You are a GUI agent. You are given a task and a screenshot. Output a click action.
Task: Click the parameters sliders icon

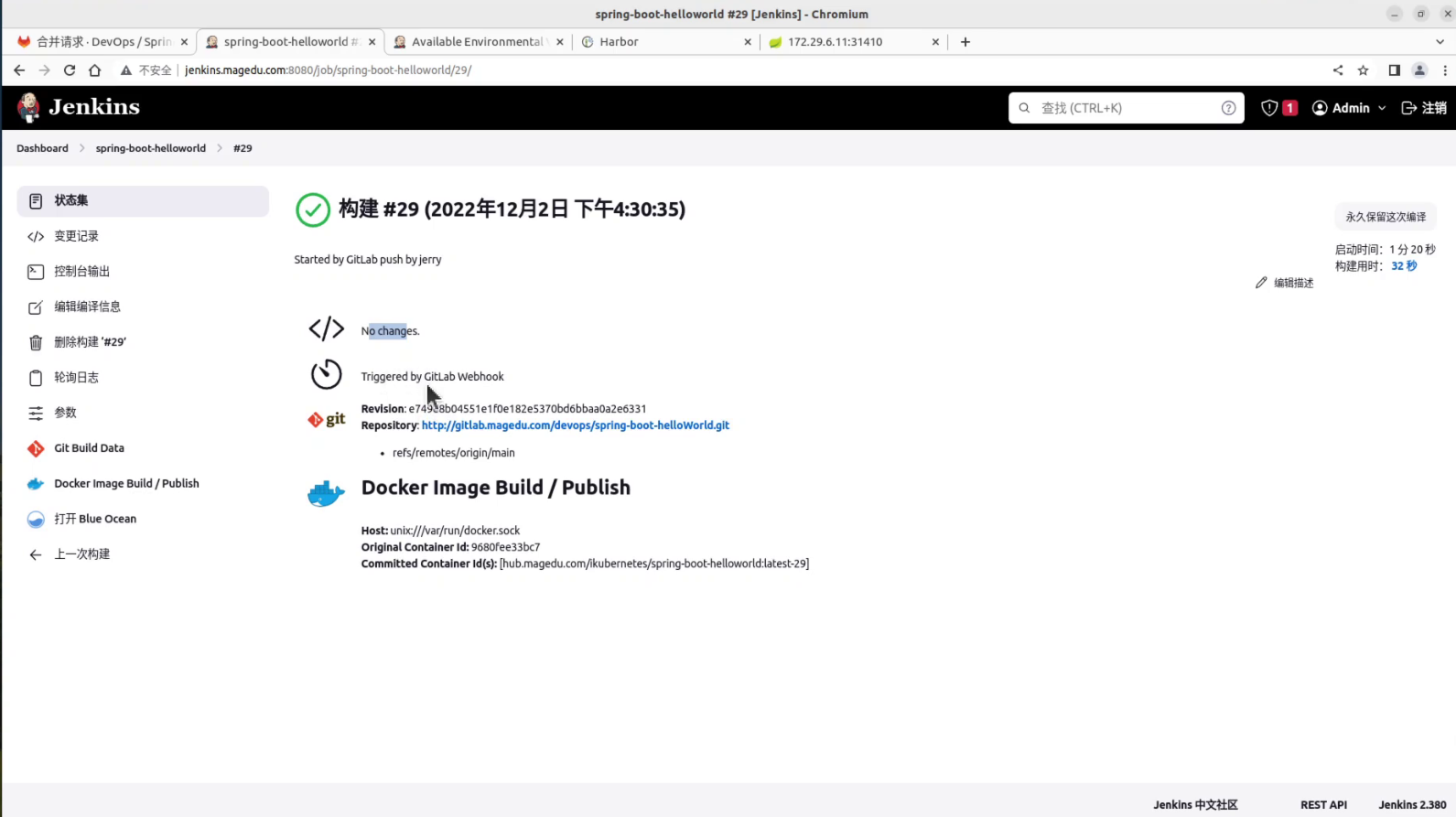coord(36,414)
